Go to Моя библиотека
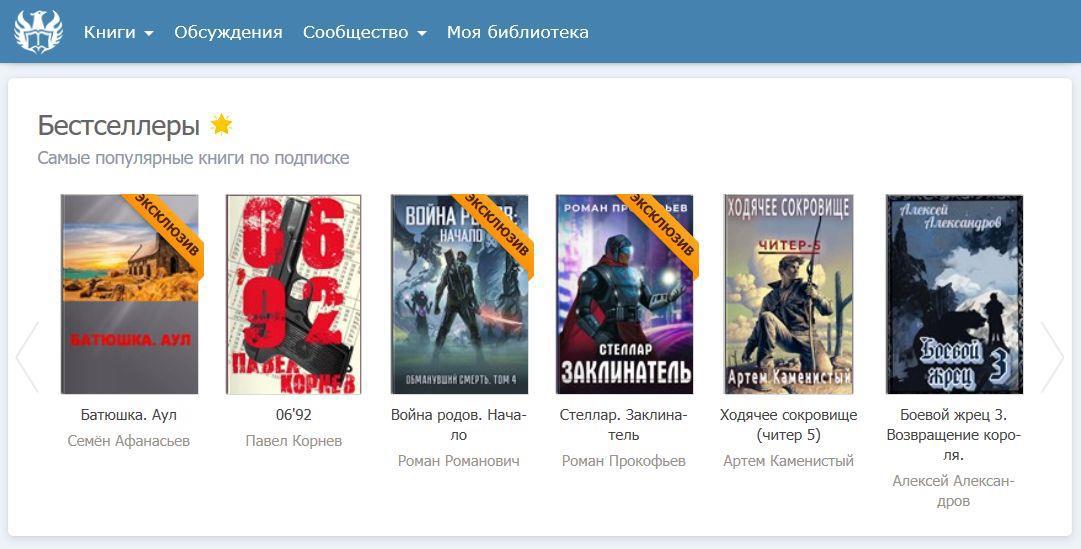This screenshot has width=1081, height=549. [517, 32]
